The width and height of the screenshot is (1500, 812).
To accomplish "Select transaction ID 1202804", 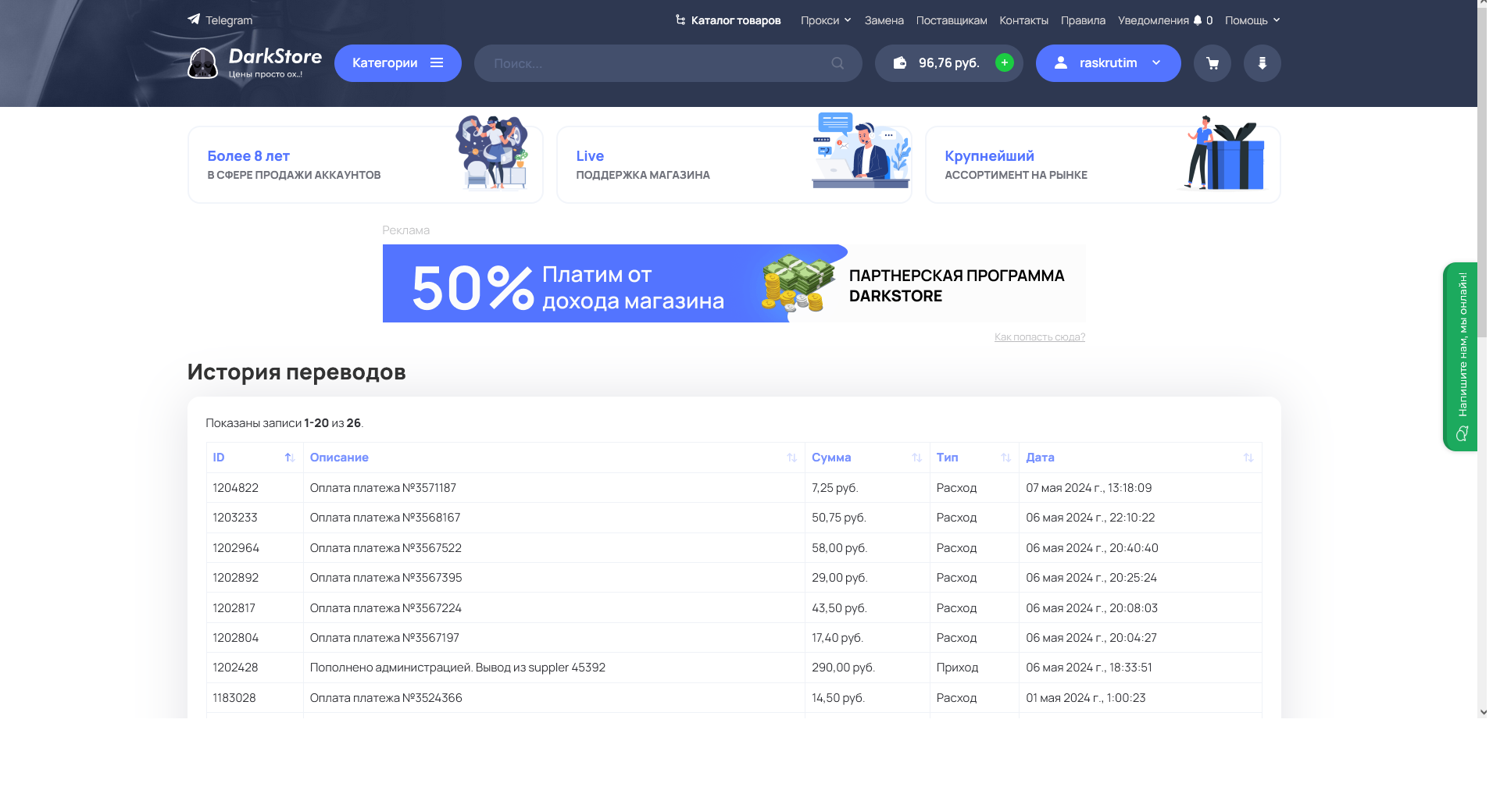I will [236, 638].
